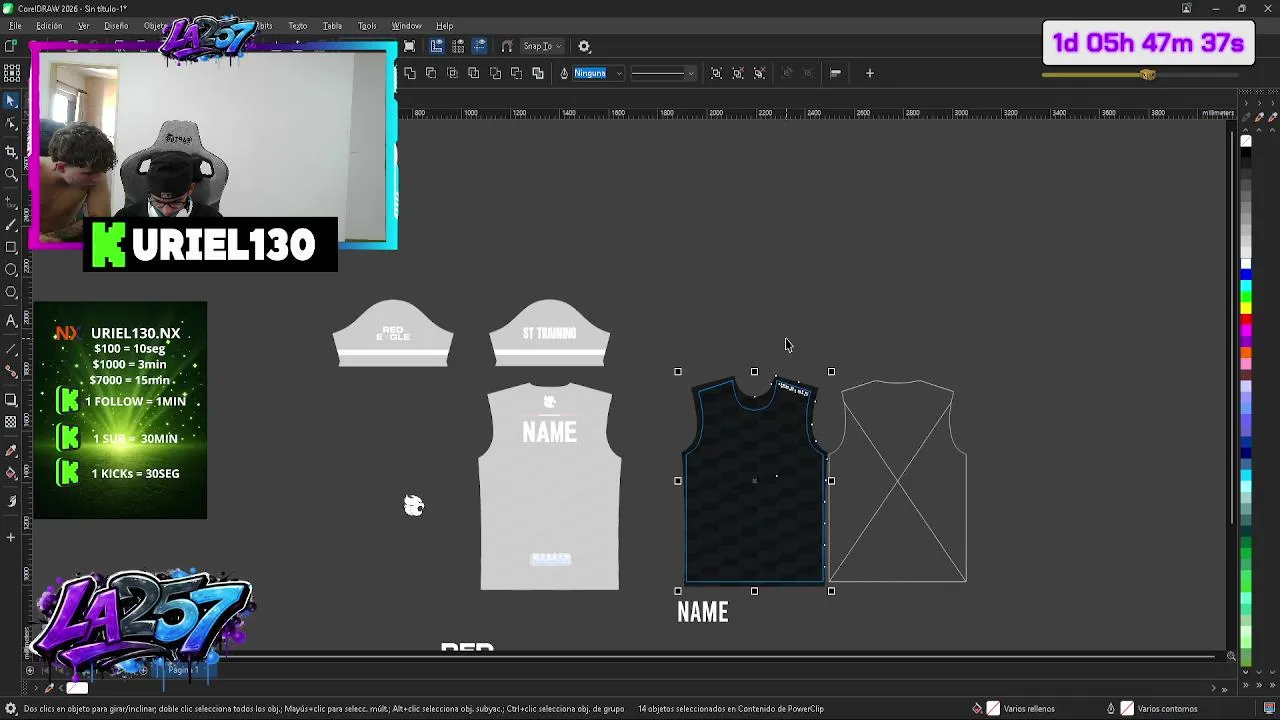Select the Text tool
The height and width of the screenshot is (720, 1280).
point(11,320)
